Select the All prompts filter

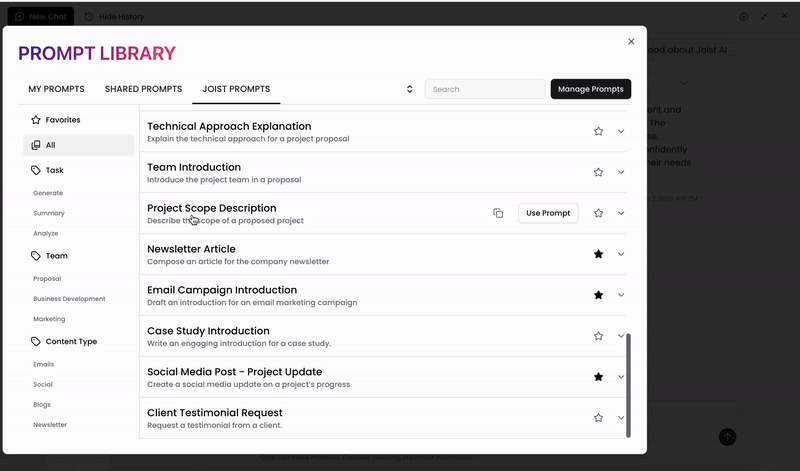79,145
